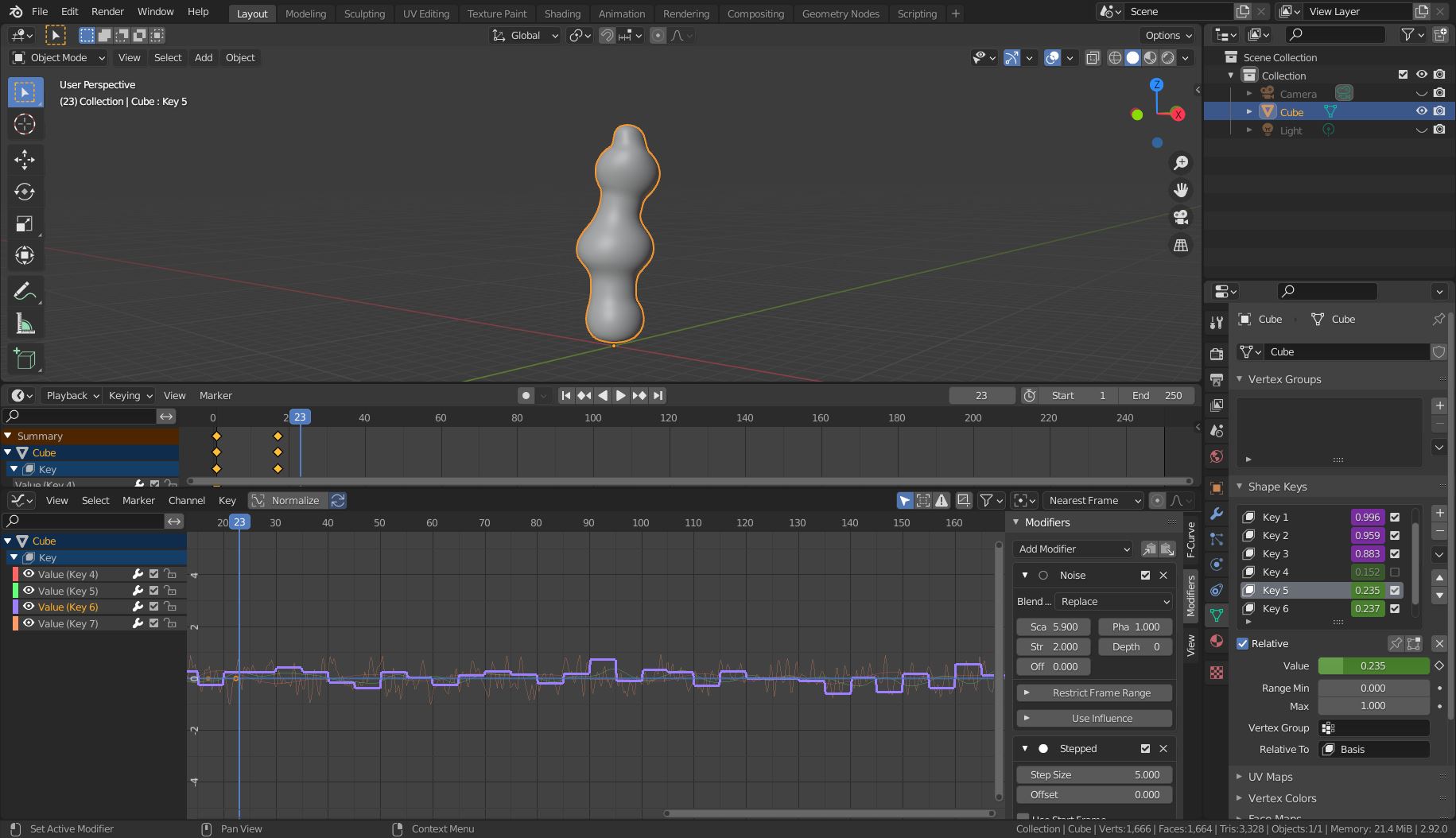
Task: Activate the Move tool
Action: (25, 160)
